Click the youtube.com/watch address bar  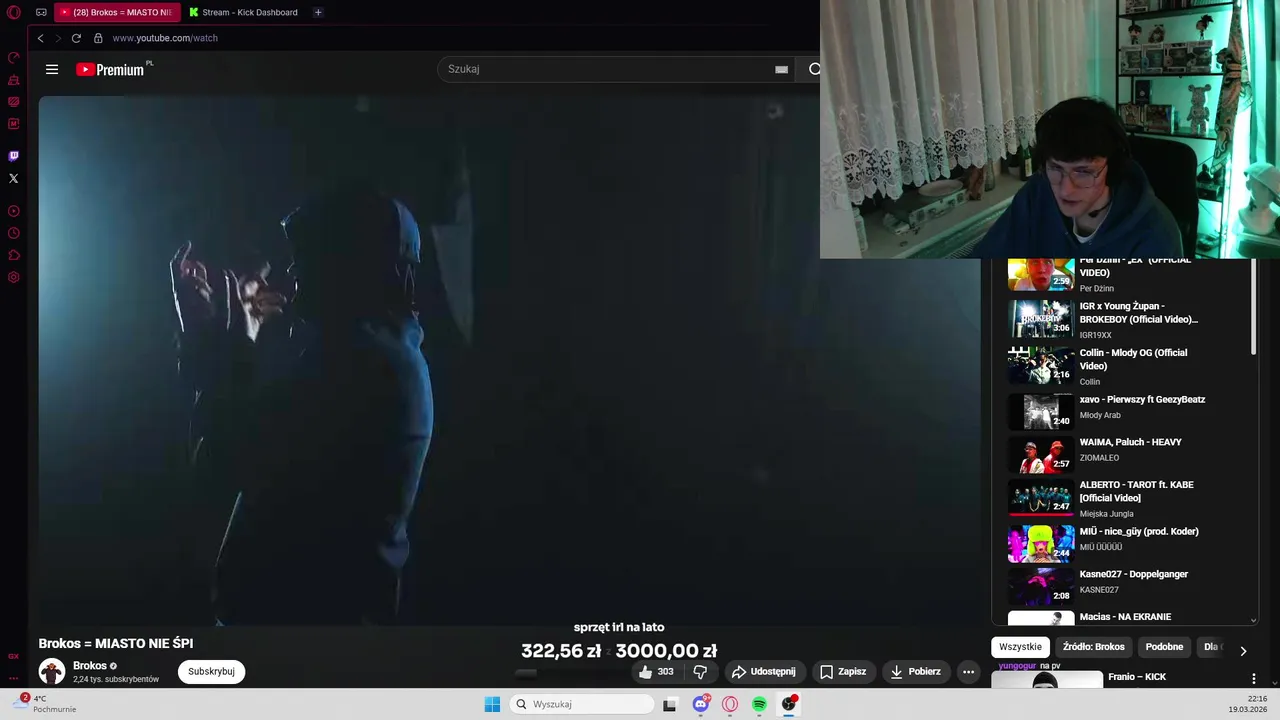pyautogui.click(x=165, y=38)
